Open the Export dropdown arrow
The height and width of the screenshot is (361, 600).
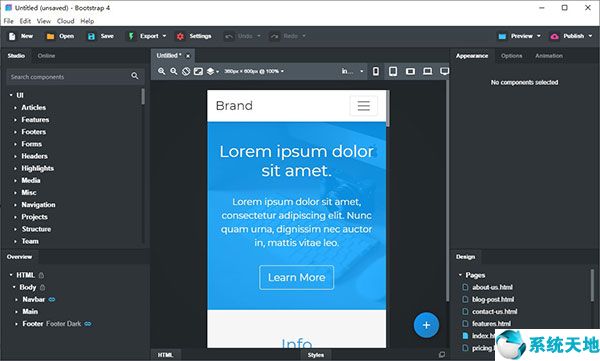point(165,36)
